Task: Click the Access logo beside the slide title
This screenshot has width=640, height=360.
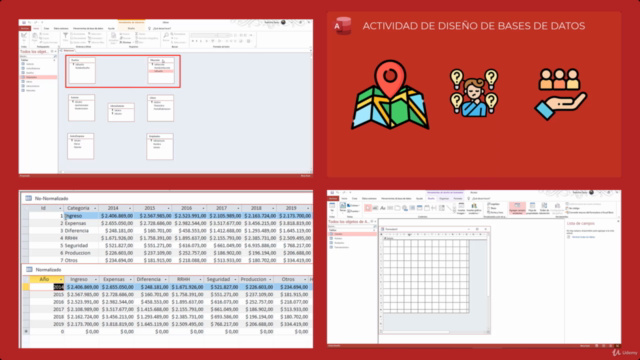Action: [x=343, y=26]
